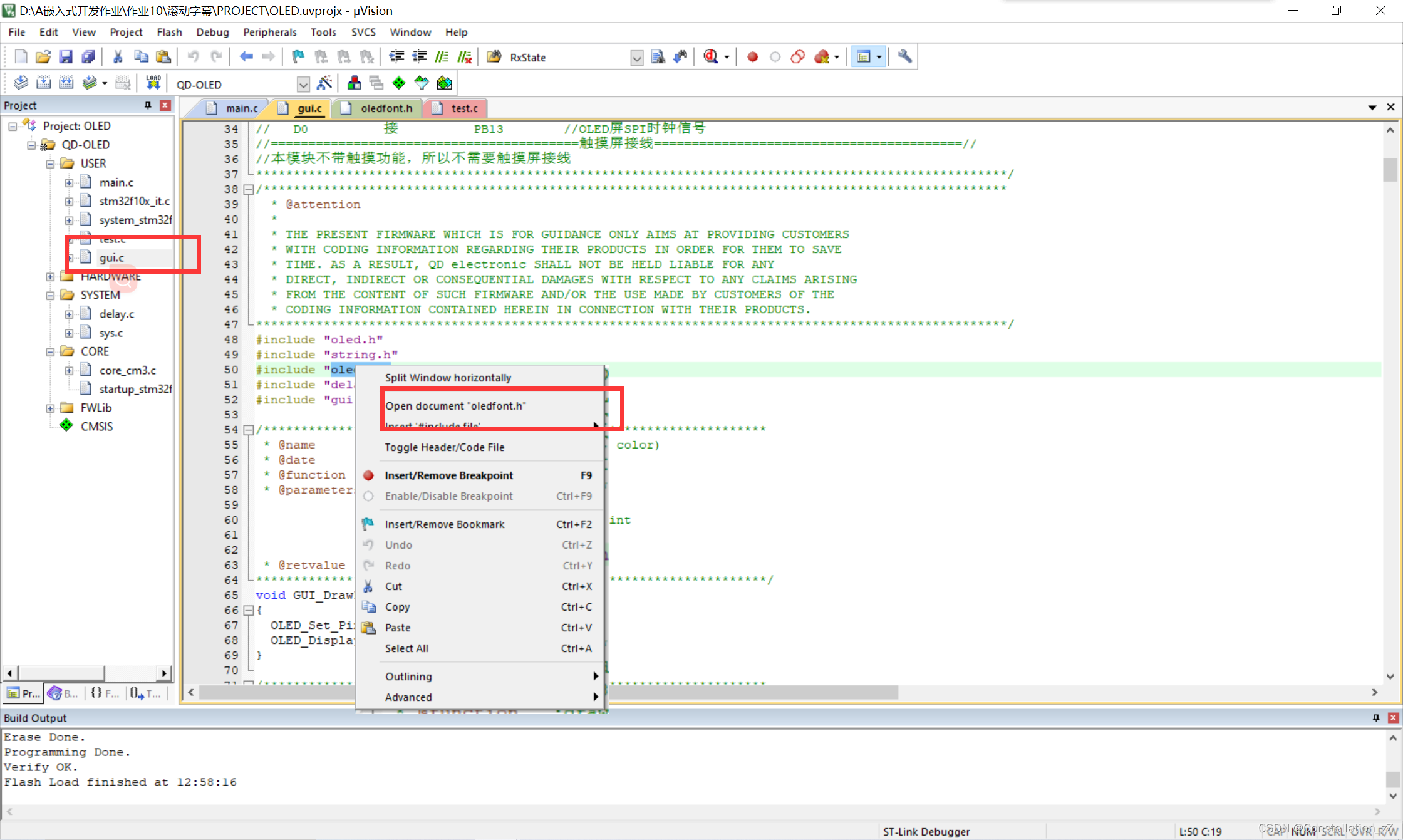Collapse the SYSTEM folder
1403x840 pixels.
50,296
